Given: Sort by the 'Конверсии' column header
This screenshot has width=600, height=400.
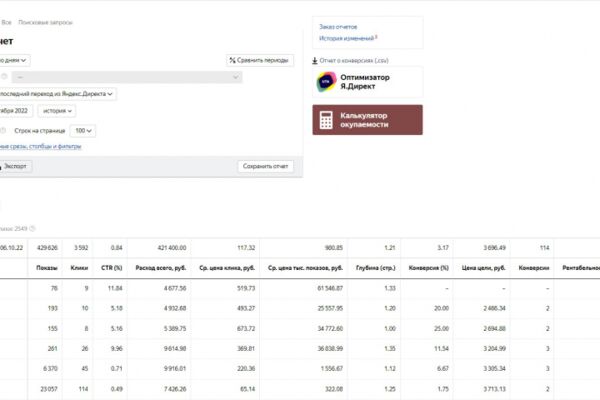Looking at the screenshot, I should 534,268.
